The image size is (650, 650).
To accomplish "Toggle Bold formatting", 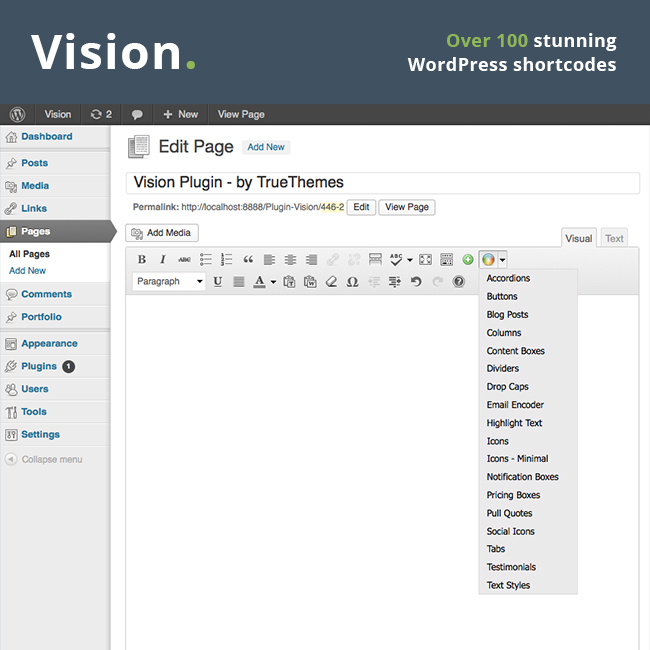I will click(x=142, y=260).
